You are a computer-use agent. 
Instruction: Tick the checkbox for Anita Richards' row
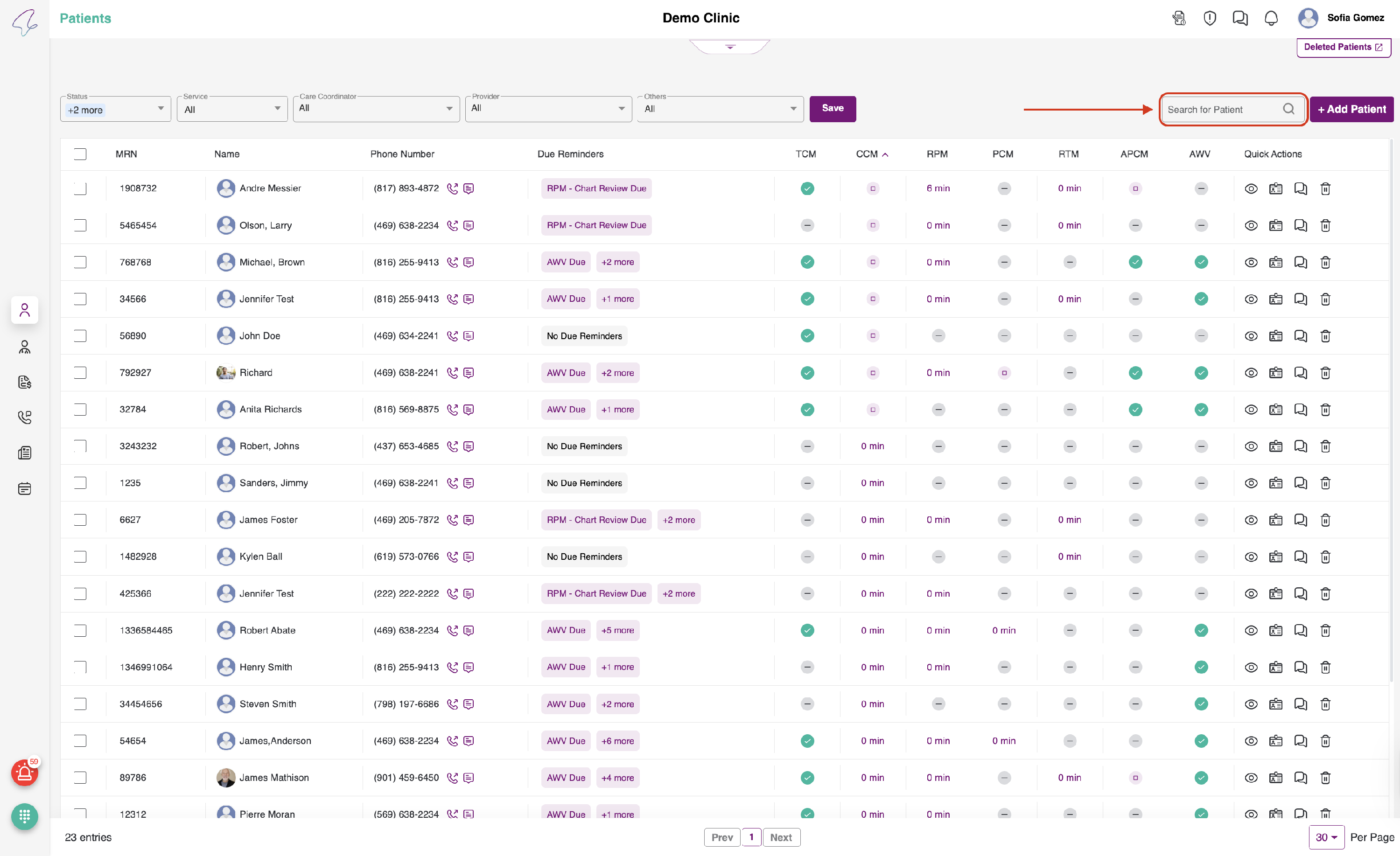pyautogui.click(x=80, y=410)
